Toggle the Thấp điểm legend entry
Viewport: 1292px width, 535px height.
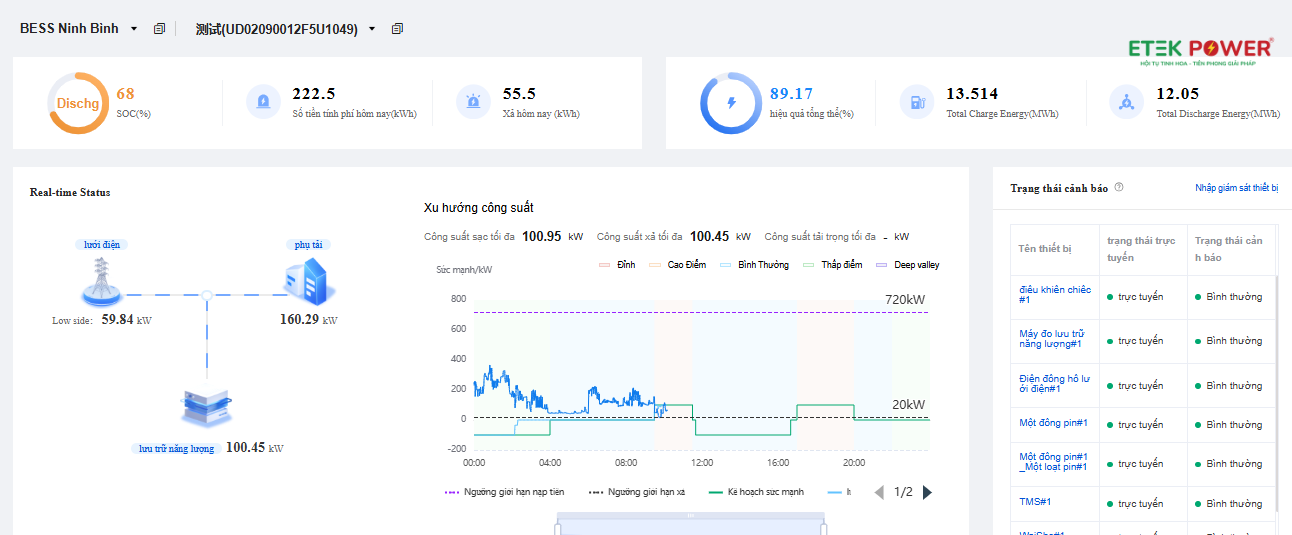[832, 265]
